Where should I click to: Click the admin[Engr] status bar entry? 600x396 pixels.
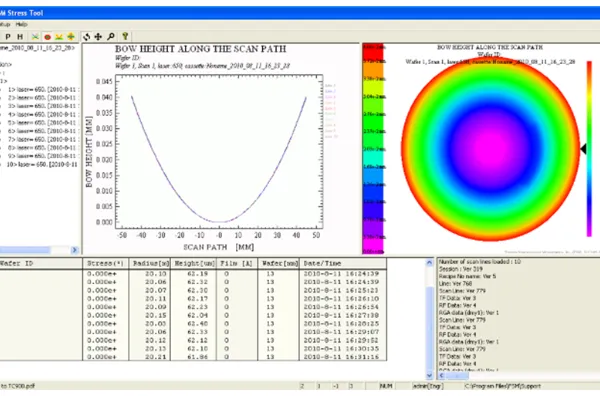[x=428, y=386]
